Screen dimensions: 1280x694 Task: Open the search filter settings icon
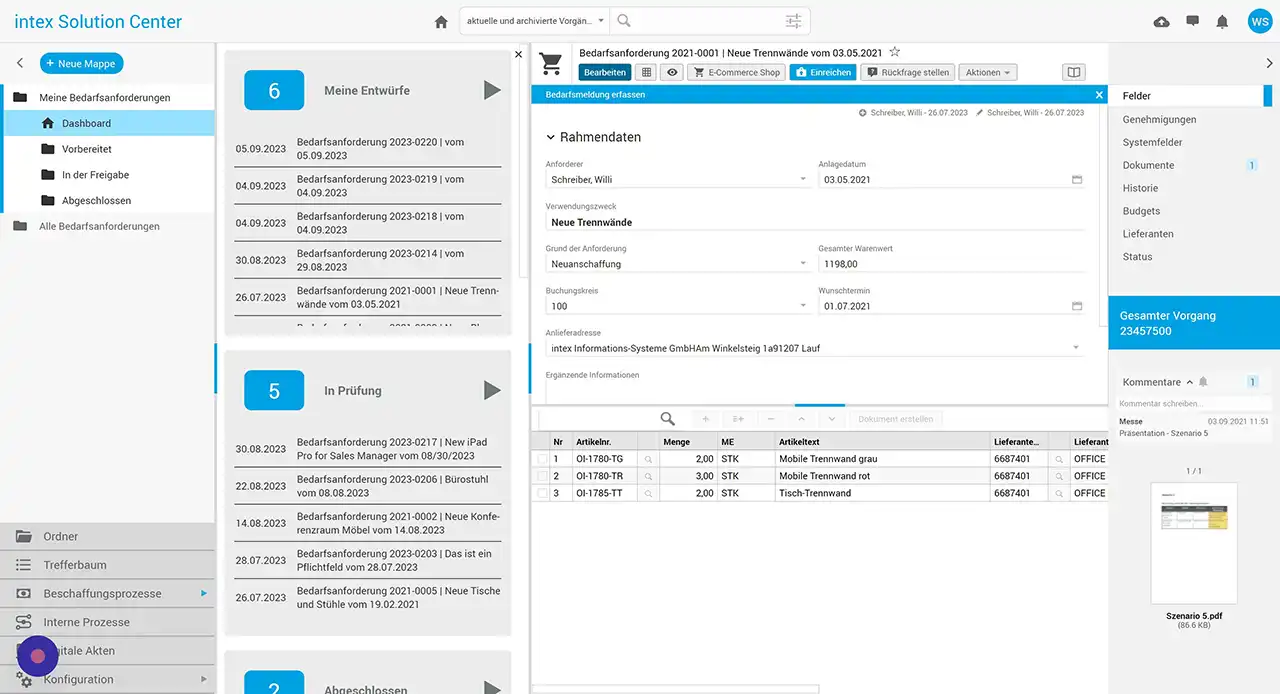[x=793, y=21]
